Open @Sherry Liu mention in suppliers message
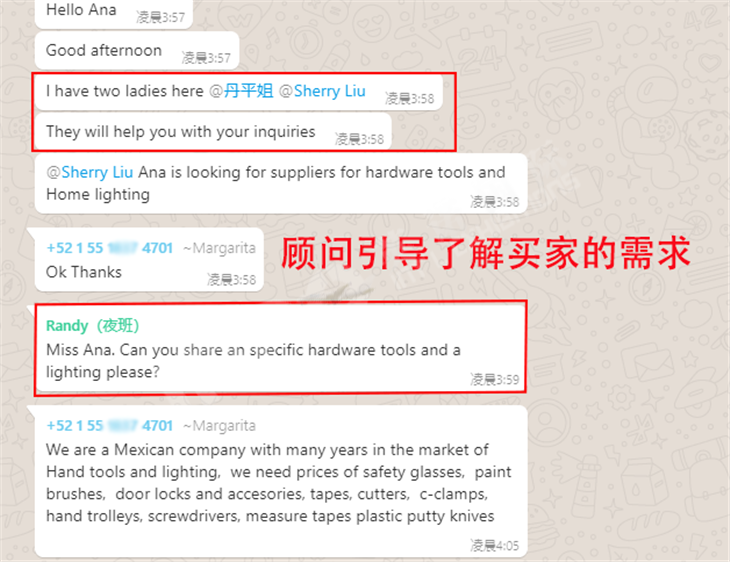 pyautogui.click(x=90, y=172)
